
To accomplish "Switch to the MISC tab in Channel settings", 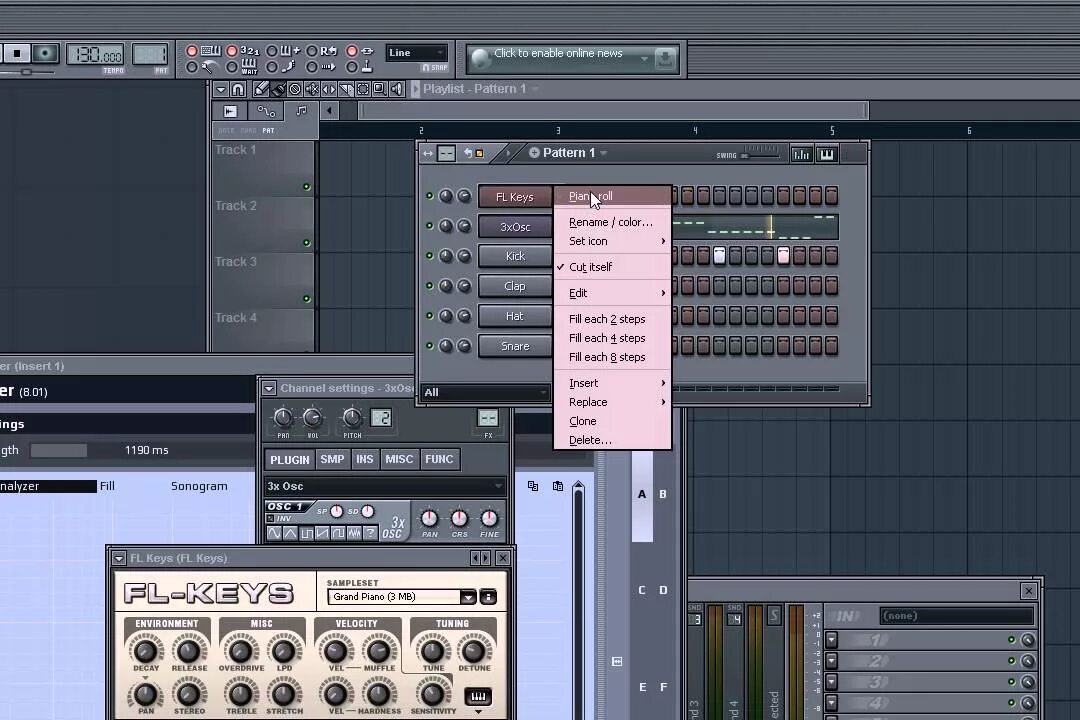I will [x=399, y=459].
